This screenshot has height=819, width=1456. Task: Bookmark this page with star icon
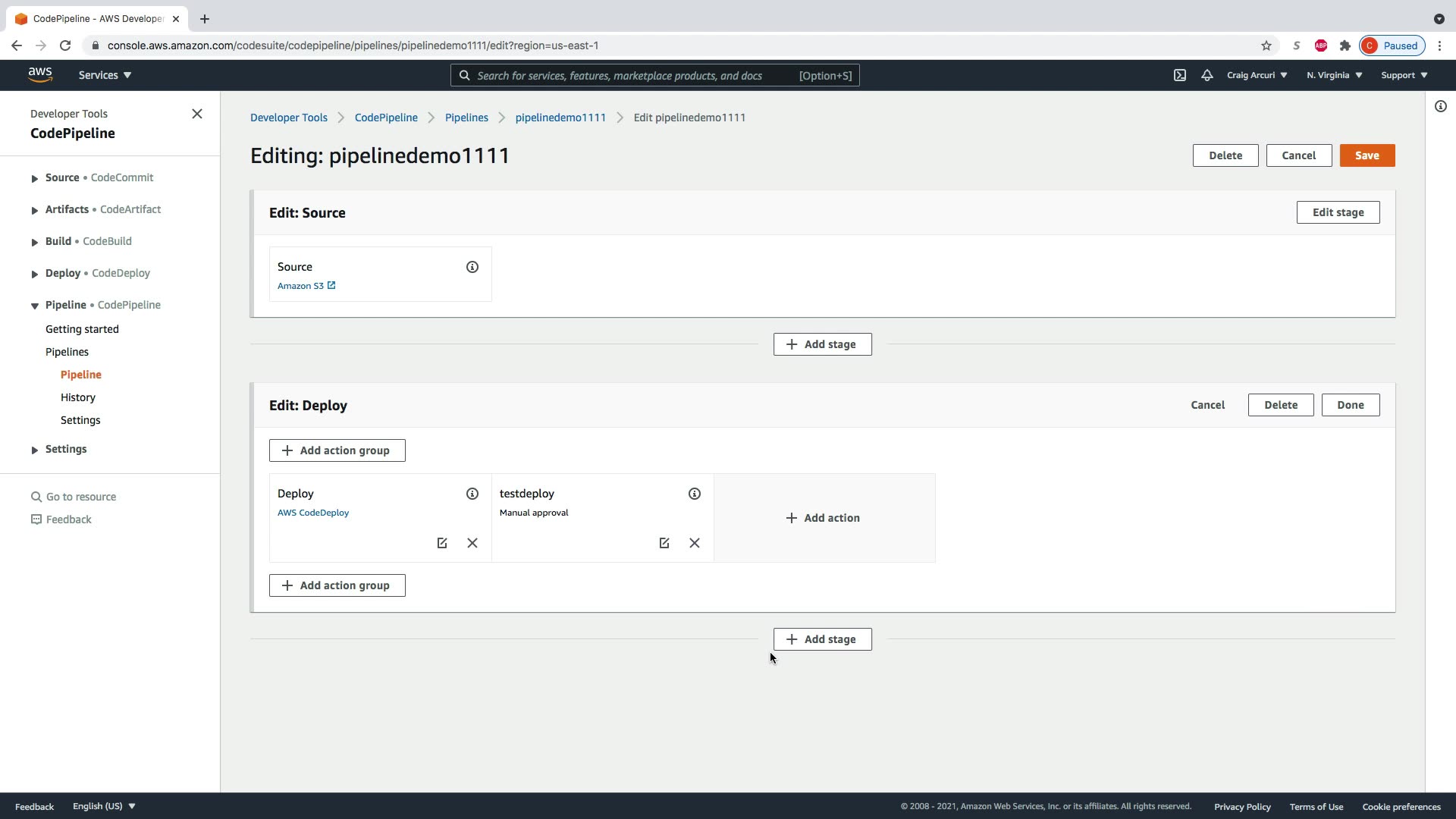(x=1266, y=45)
